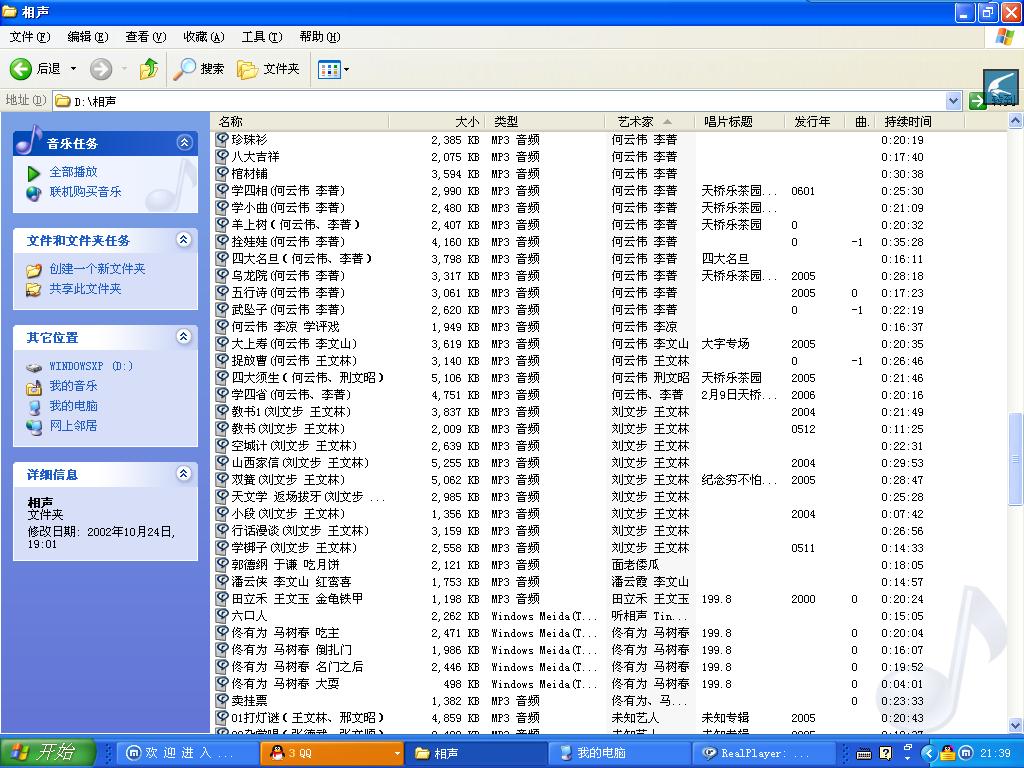Viewport: 1024px width, 768px height.
Task: Collapse the 详细信息 panel
Action: pyautogui.click(x=184, y=474)
